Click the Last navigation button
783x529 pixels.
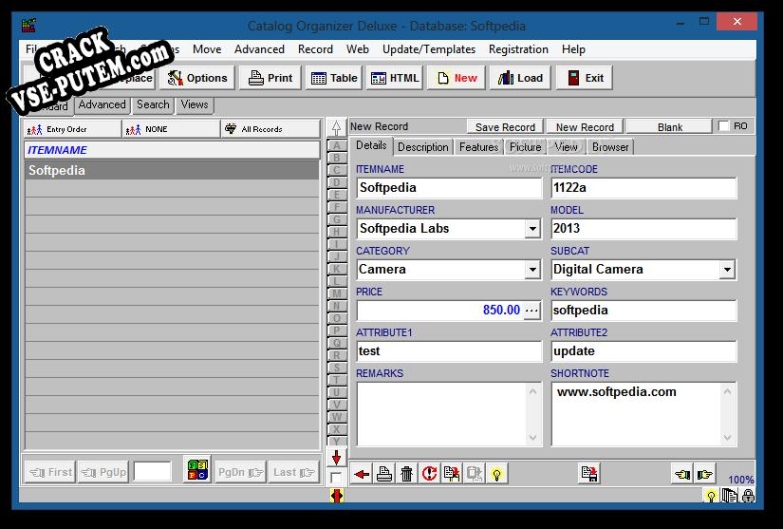pos(294,472)
